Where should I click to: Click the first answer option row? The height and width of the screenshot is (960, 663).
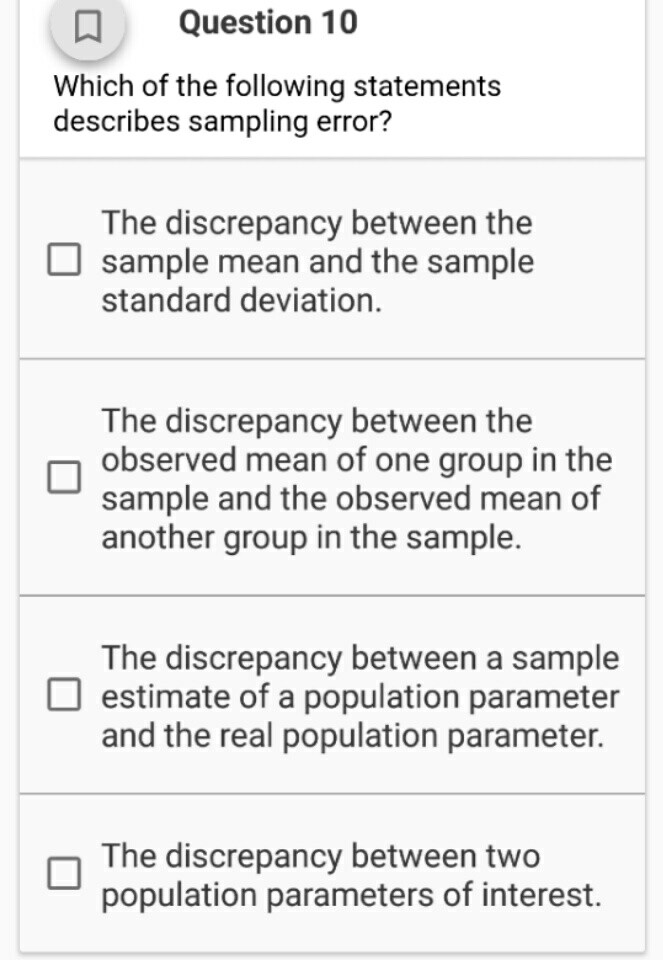(x=330, y=260)
